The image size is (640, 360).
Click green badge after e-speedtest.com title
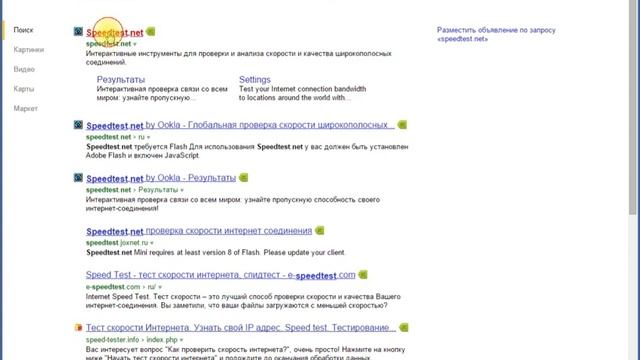click(x=363, y=275)
